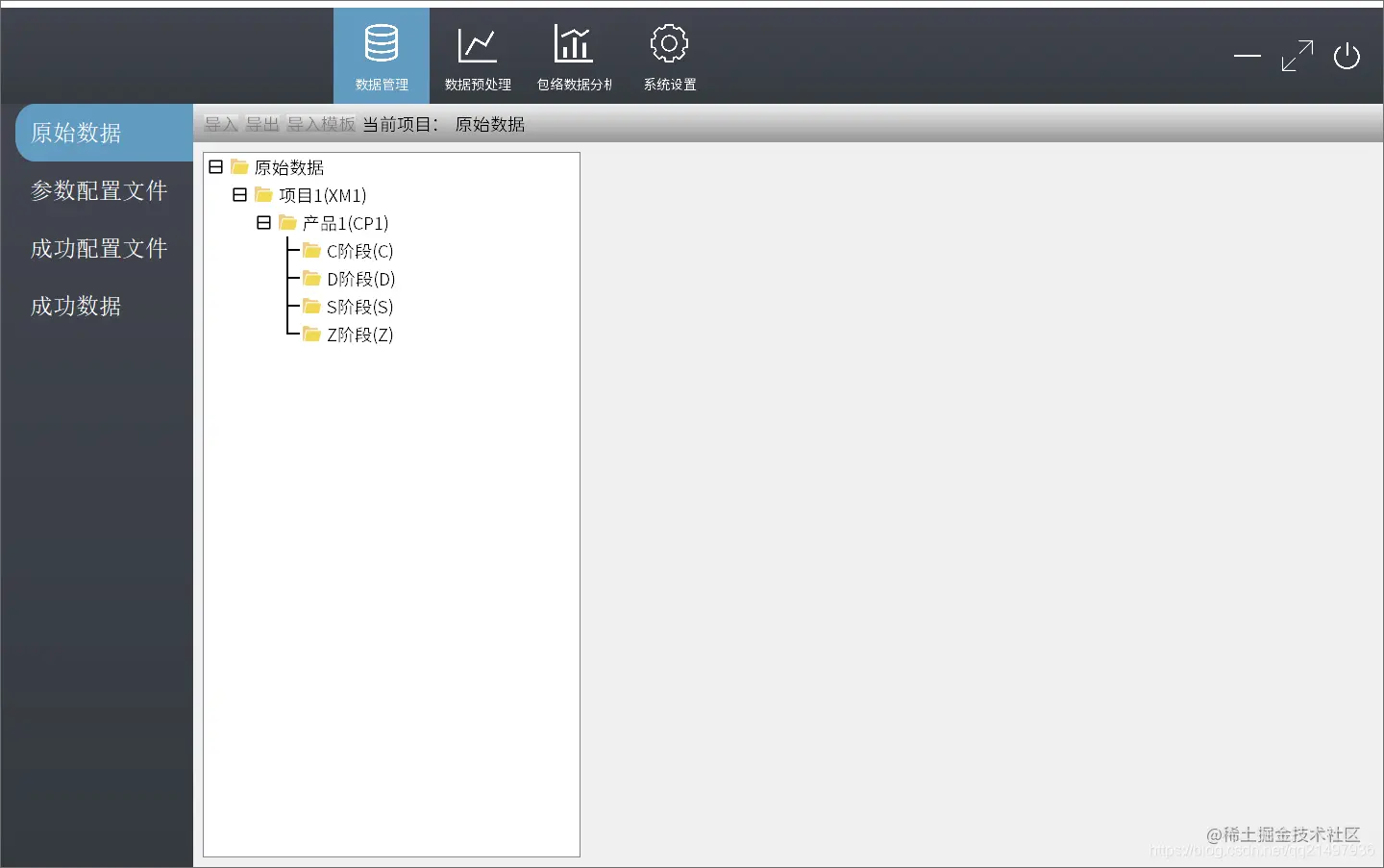Select the Z阶段(Z) tree label
This screenshot has height=868, width=1384.
(x=360, y=335)
